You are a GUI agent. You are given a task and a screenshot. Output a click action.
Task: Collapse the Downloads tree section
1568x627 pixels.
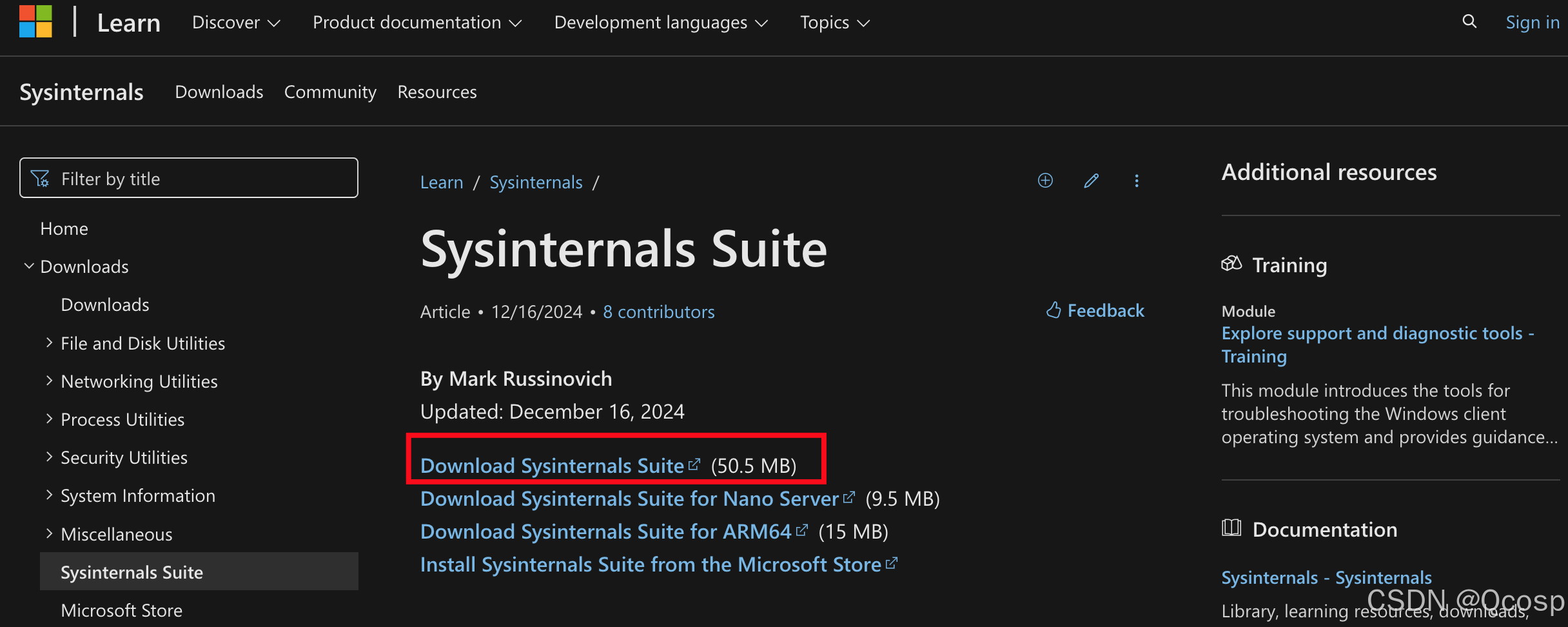[29, 266]
